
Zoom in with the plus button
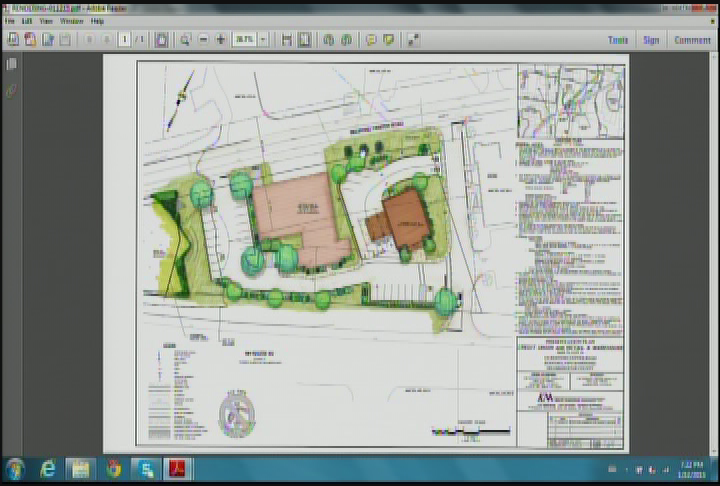pos(220,40)
